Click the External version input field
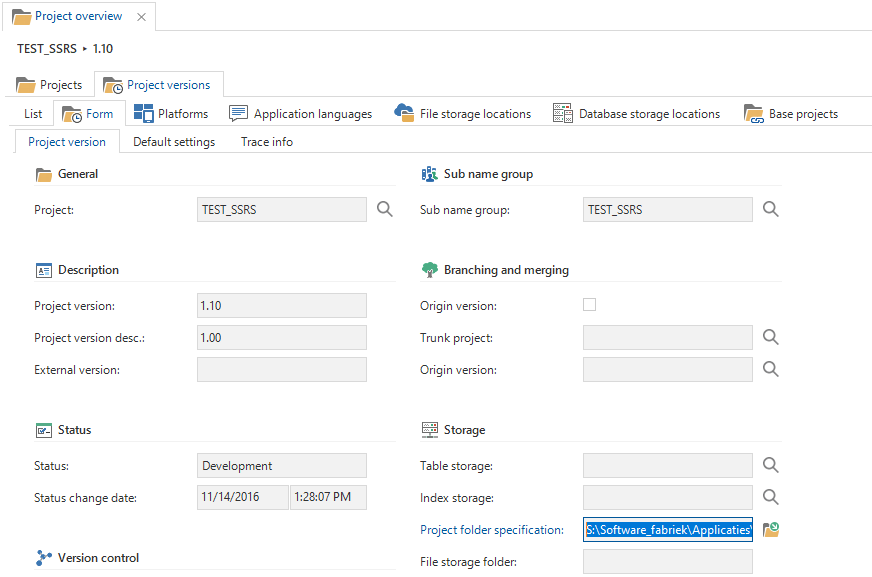 (281, 369)
